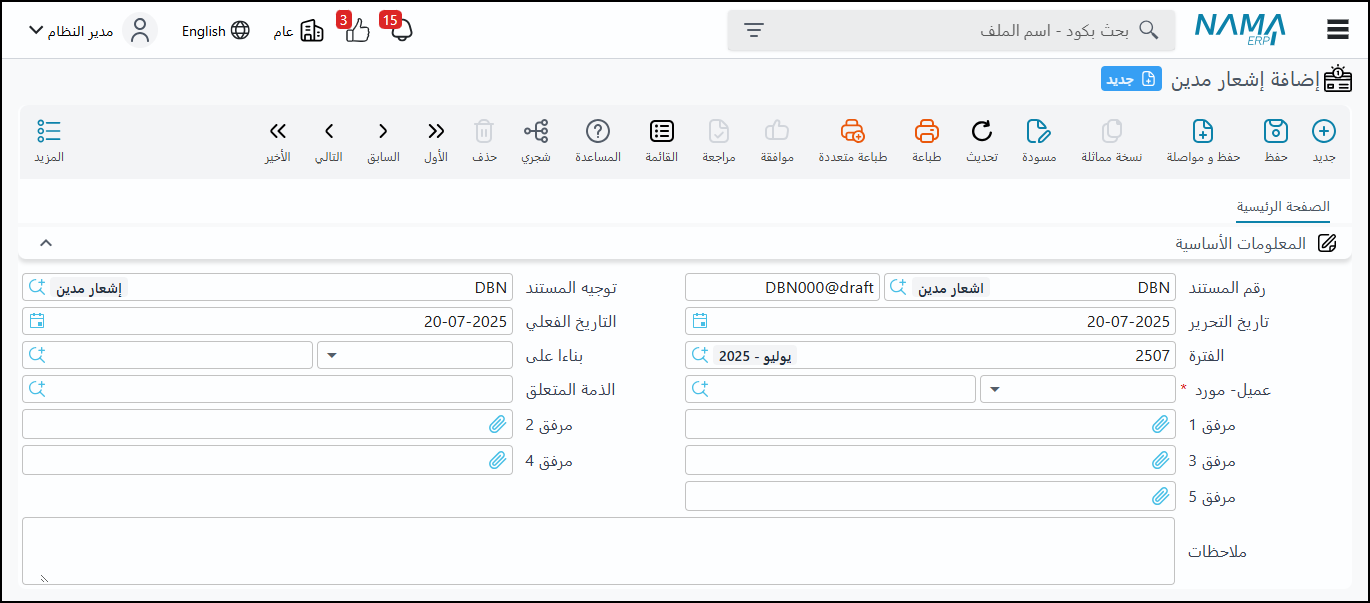Click the Save and Continue (حفظ و مواصلة) icon
1370x603 pixels.
click(x=1203, y=132)
